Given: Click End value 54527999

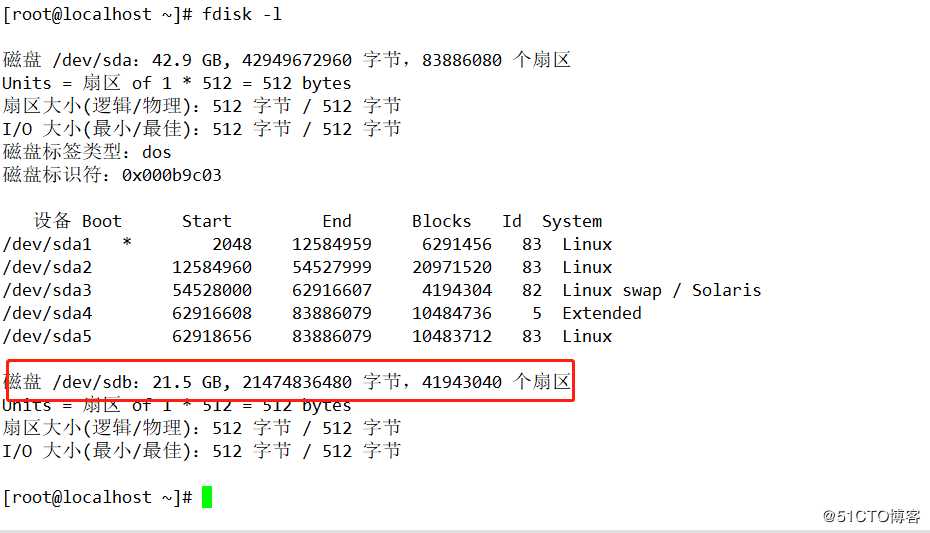Looking at the screenshot, I should pyautogui.click(x=332, y=267).
